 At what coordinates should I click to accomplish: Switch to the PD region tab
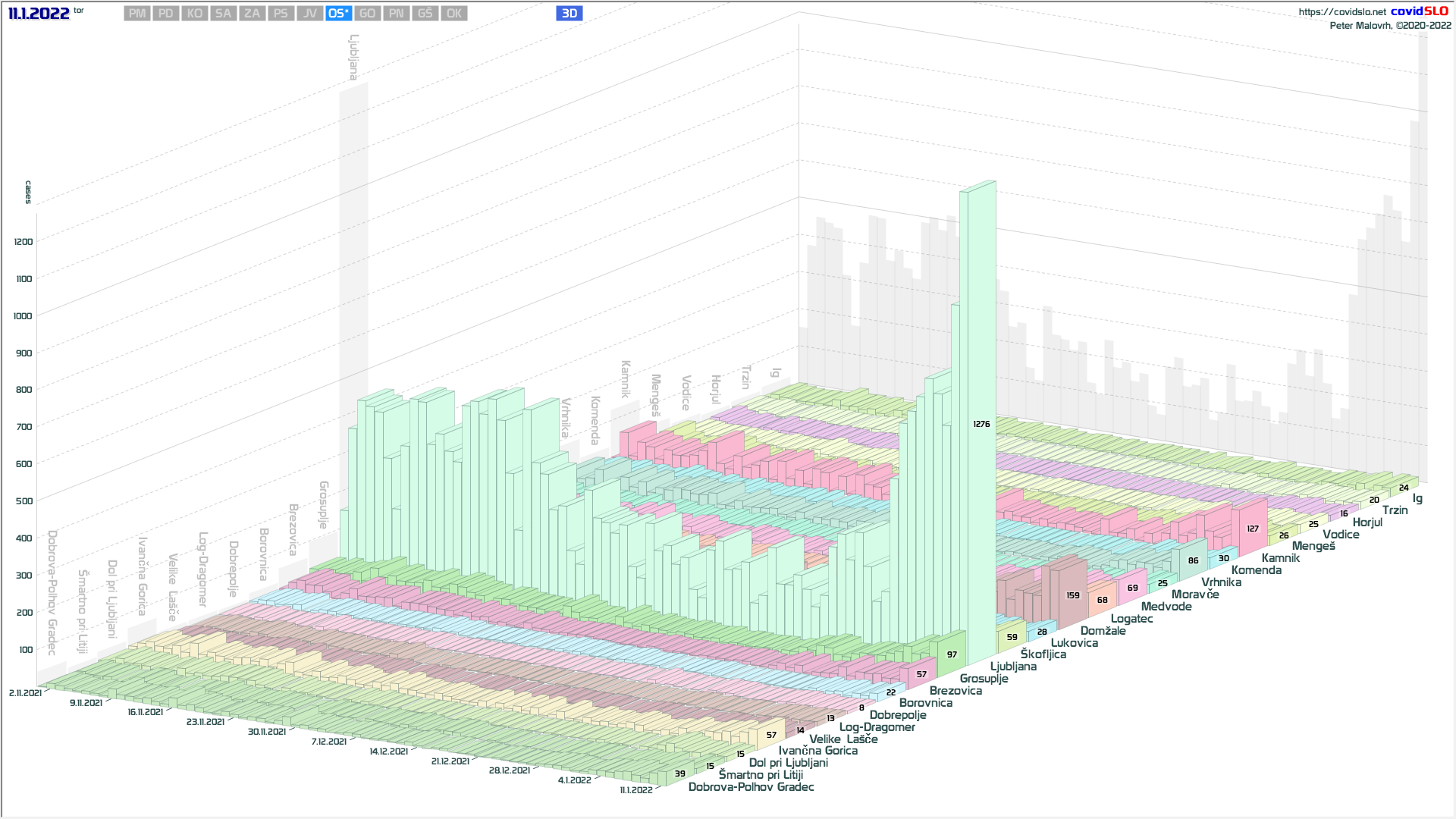[166, 14]
